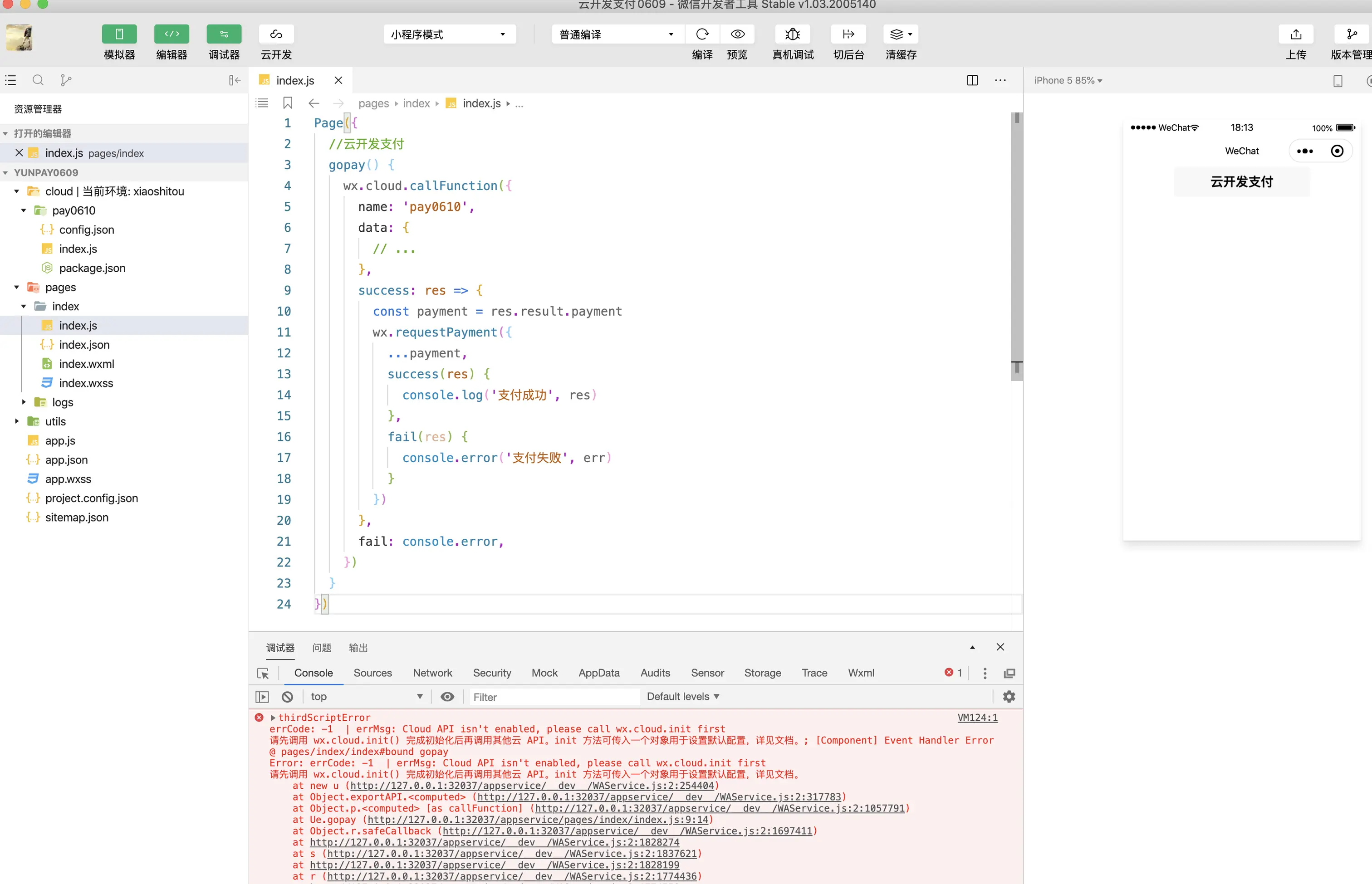
Task: Toggle the simulator (模拟器) panel button
Action: [x=119, y=34]
